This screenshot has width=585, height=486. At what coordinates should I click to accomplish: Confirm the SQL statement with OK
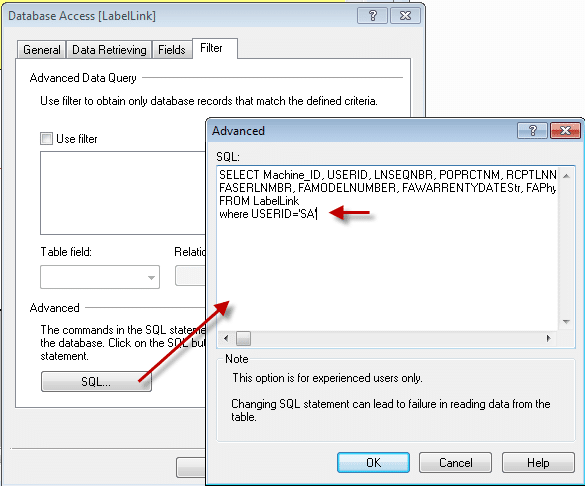click(x=373, y=463)
